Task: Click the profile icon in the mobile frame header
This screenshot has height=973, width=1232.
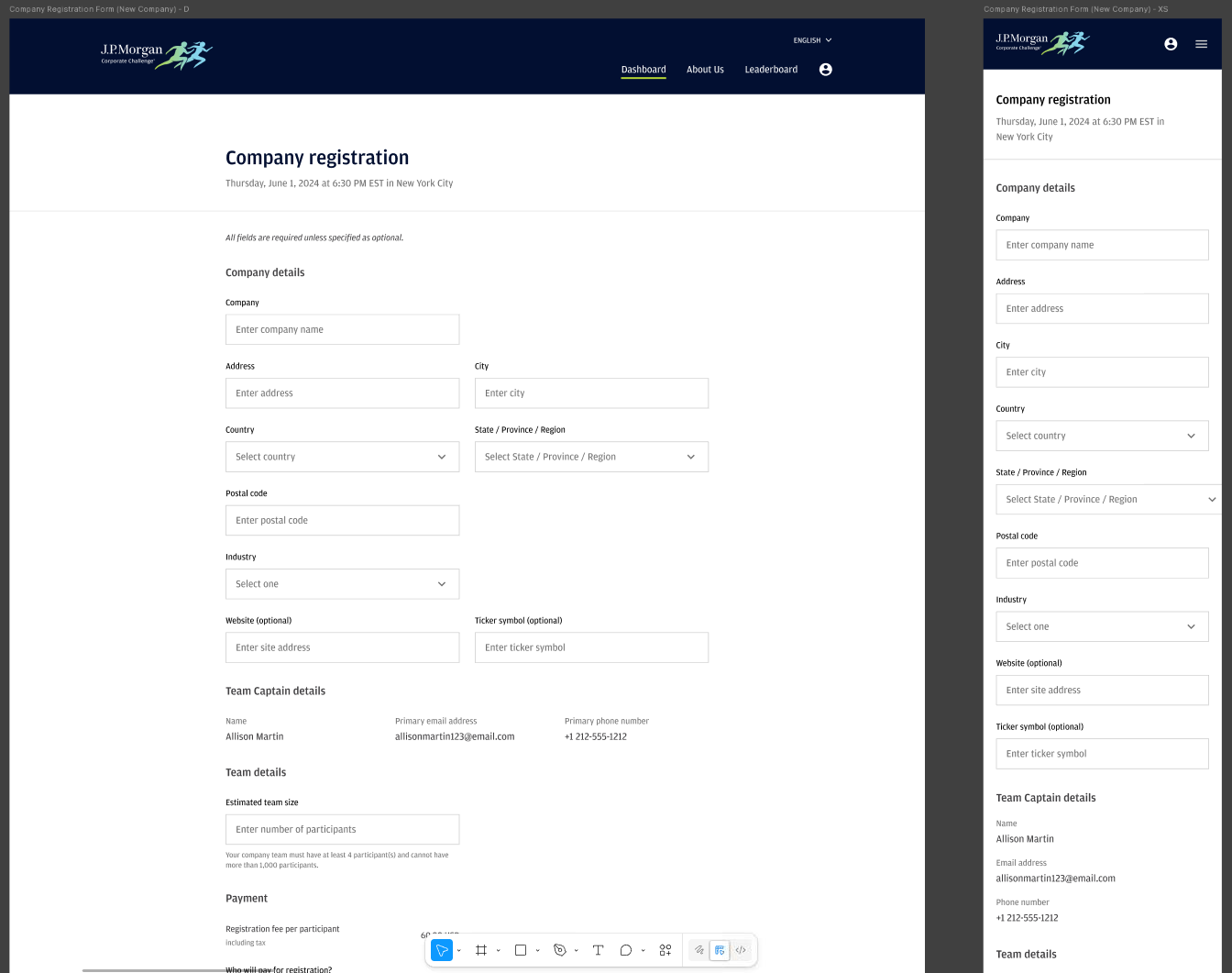Action: tap(1171, 44)
